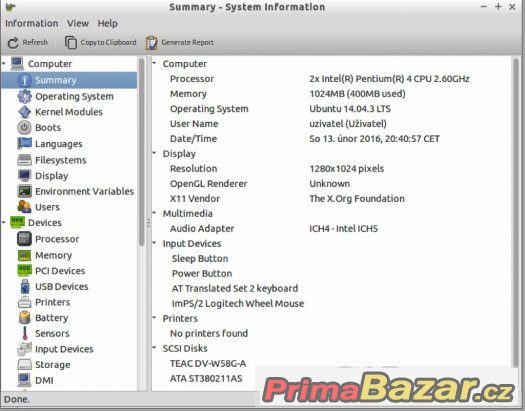Click the Devices category icon in sidebar
Screen dimensions: 525x411
pyautogui.click(x=17, y=223)
